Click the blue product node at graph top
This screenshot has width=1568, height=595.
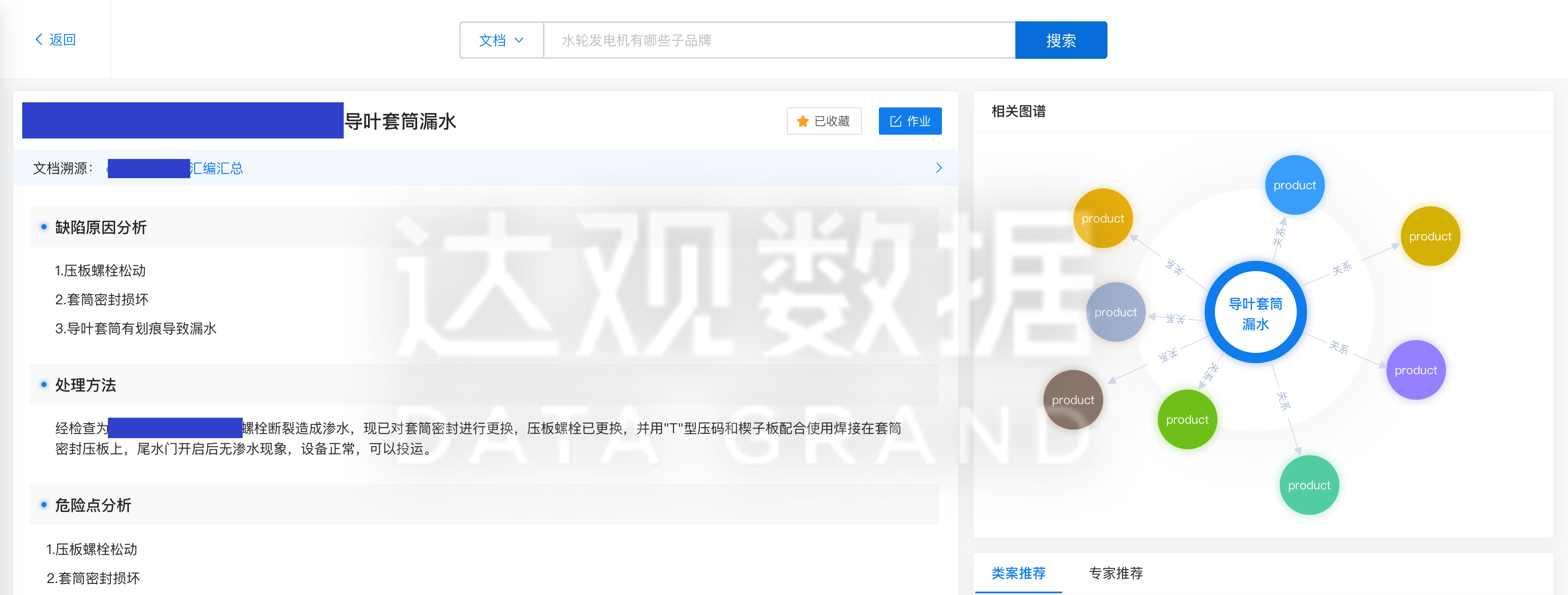click(x=1295, y=185)
